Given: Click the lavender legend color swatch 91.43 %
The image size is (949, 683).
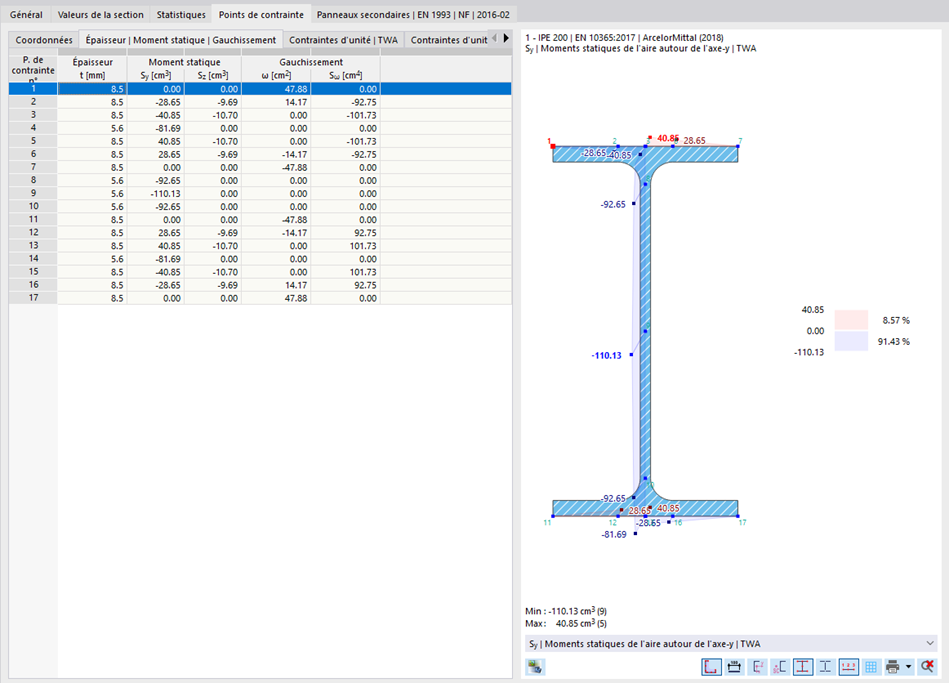Looking at the screenshot, I should (x=851, y=341).
